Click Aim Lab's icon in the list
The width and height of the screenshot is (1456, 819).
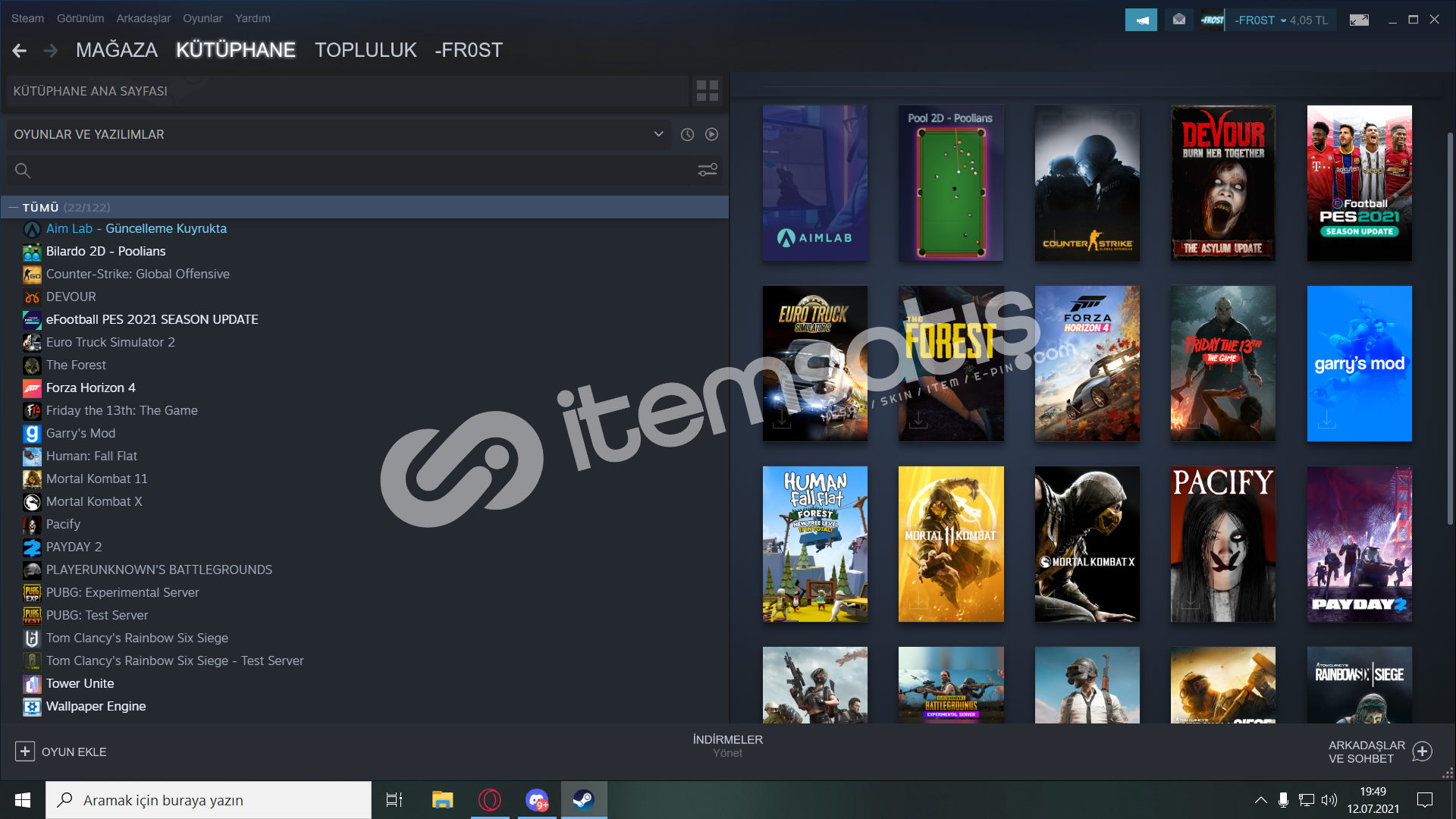[x=32, y=229]
